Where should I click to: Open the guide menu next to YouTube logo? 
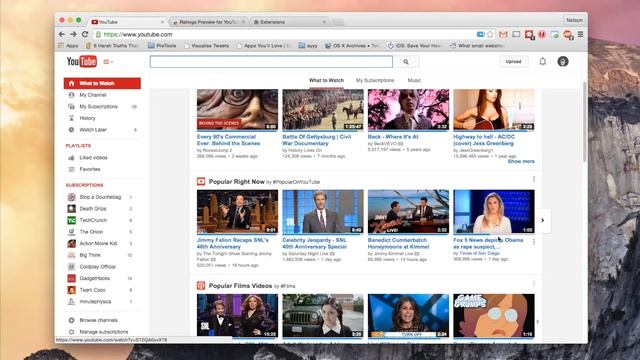108,62
